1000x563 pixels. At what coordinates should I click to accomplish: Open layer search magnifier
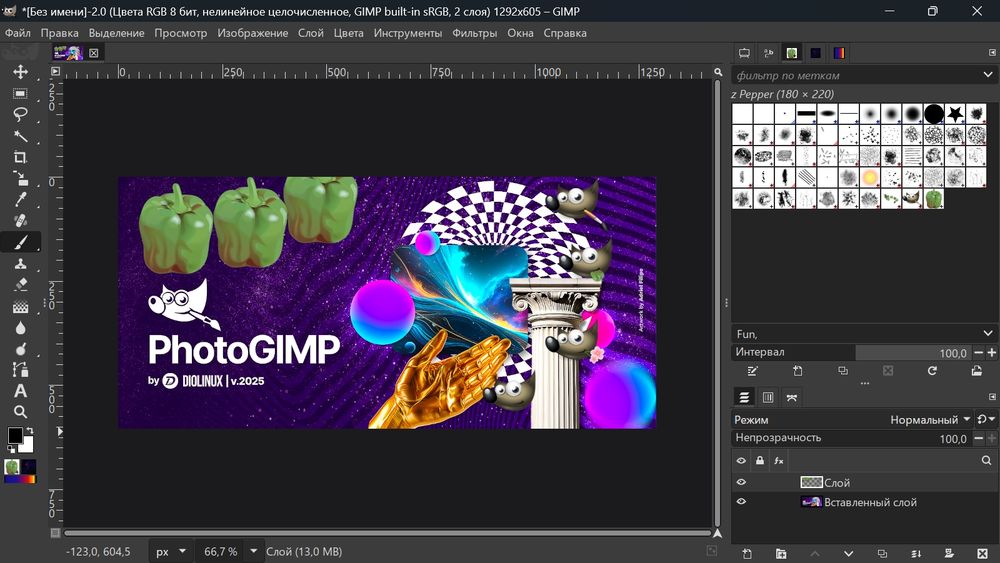[986, 460]
